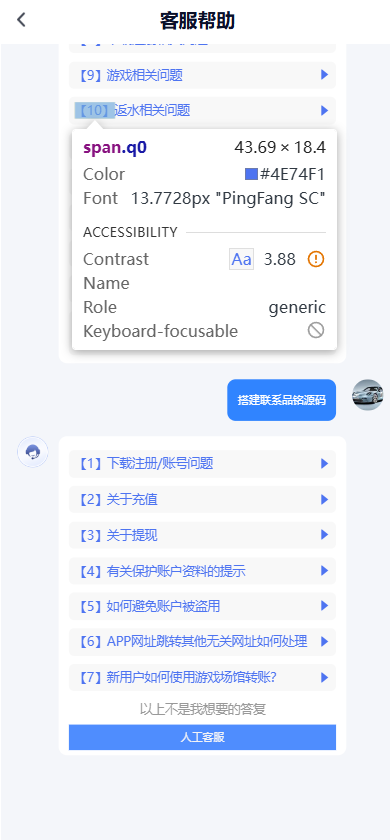
Task: Click the 搭建联系品铭源码 message bubble
Action: pos(282,400)
